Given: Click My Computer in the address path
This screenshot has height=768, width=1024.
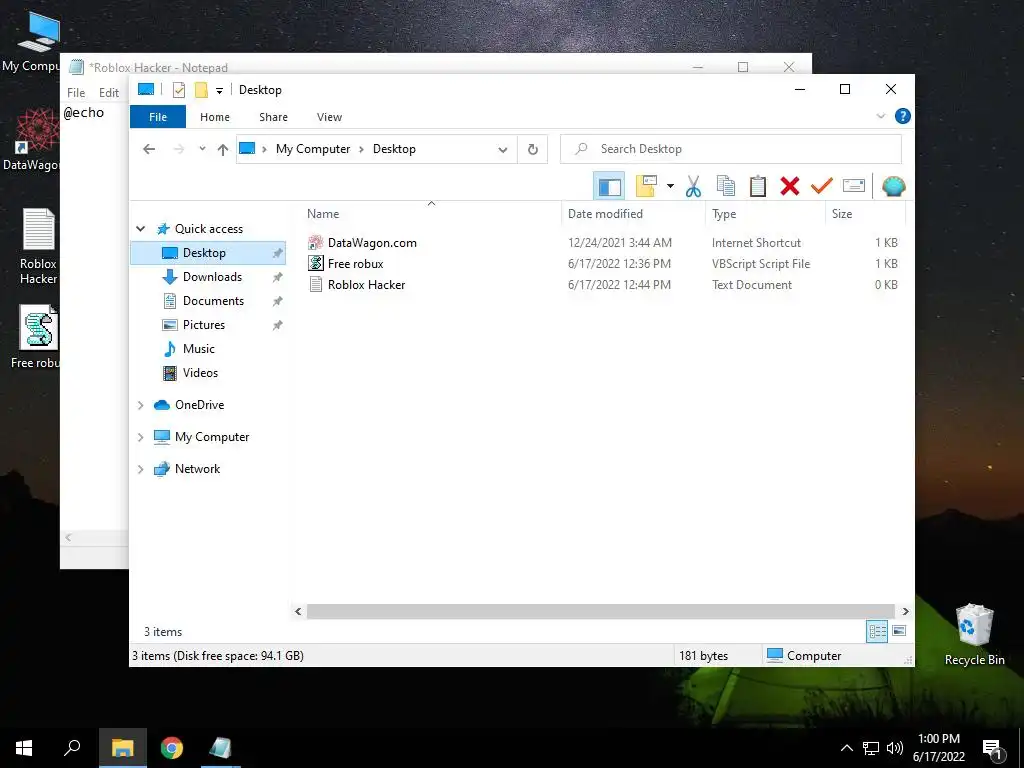Looking at the screenshot, I should tap(313, 149).
